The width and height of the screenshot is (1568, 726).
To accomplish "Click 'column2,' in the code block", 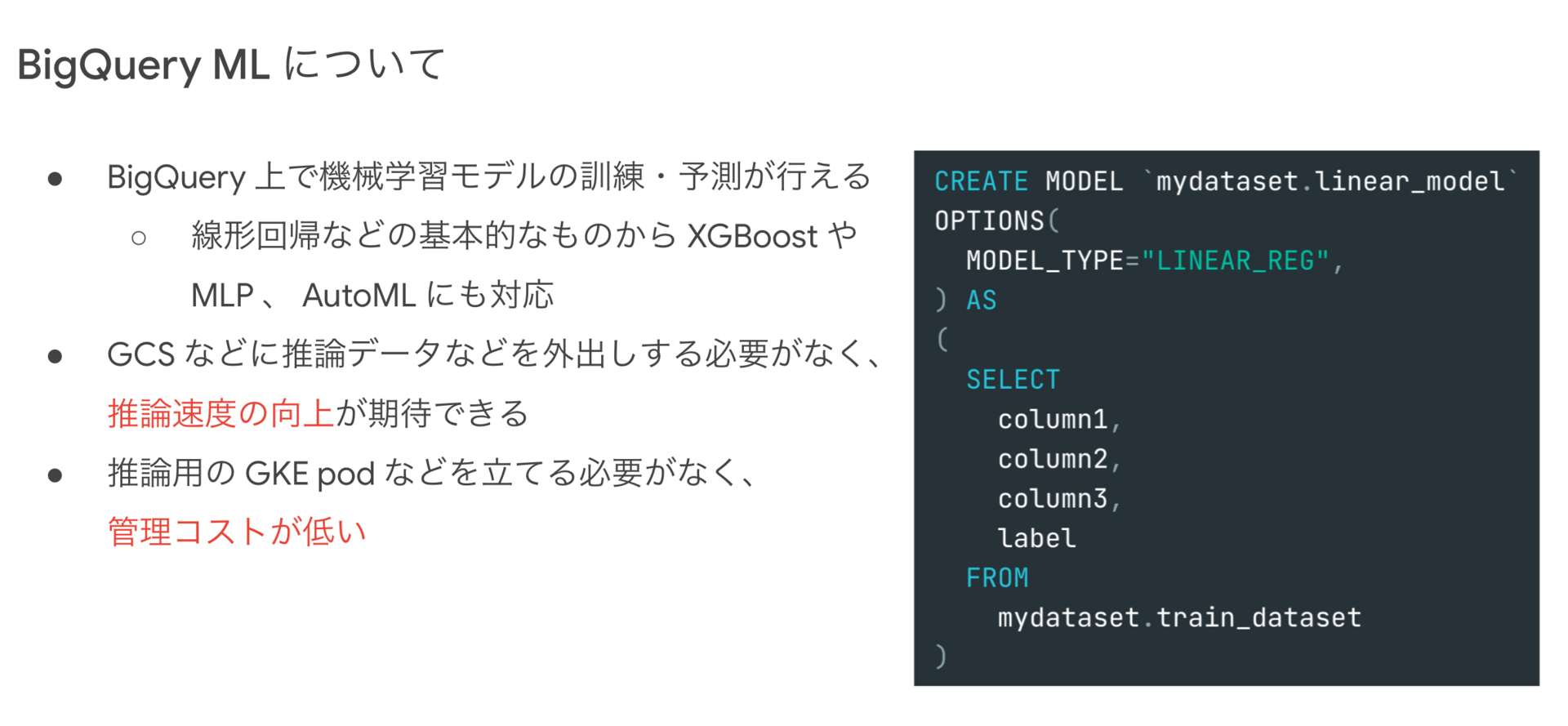I will (1059, 460).
